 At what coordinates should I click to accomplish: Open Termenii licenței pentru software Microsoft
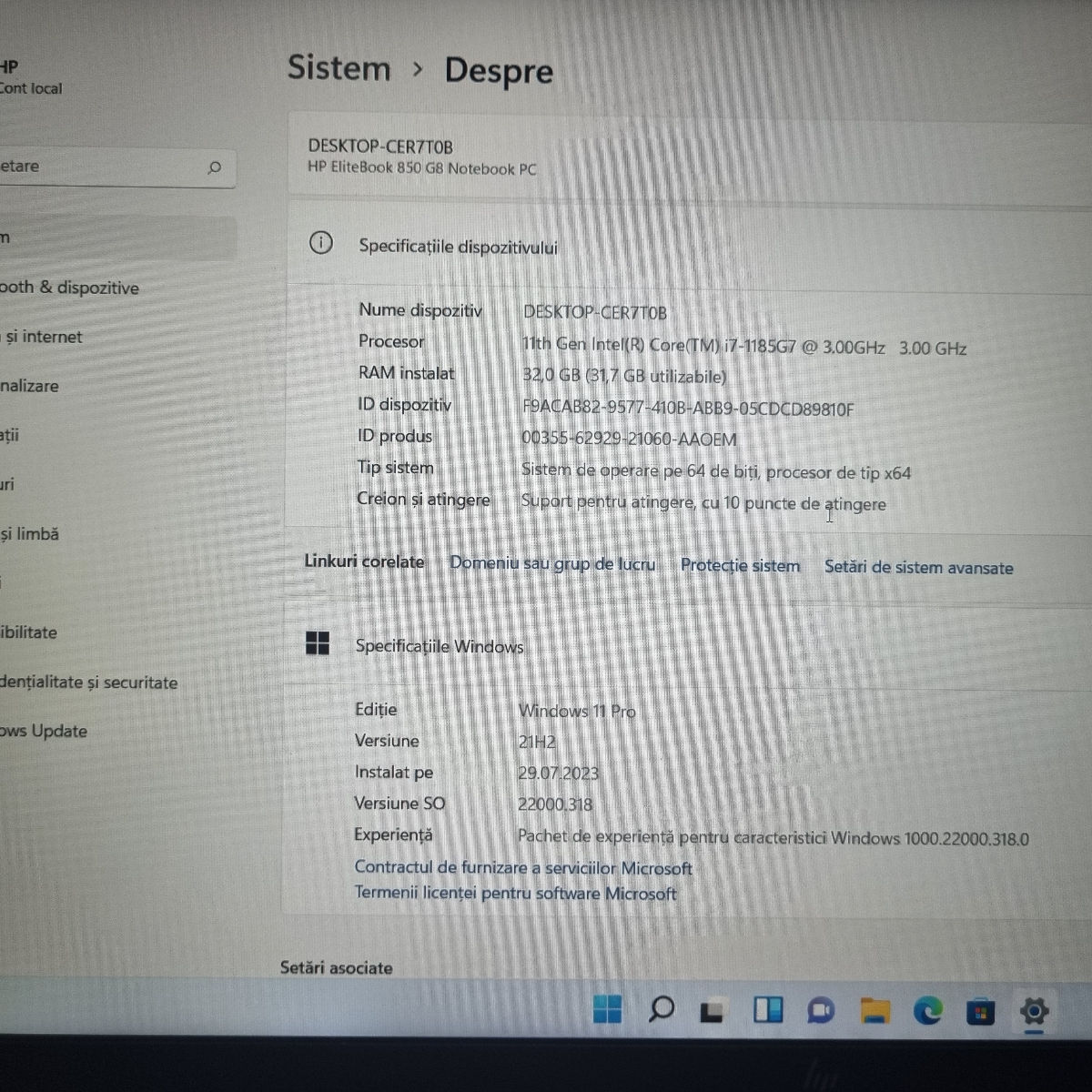click(x=515, y=894)
